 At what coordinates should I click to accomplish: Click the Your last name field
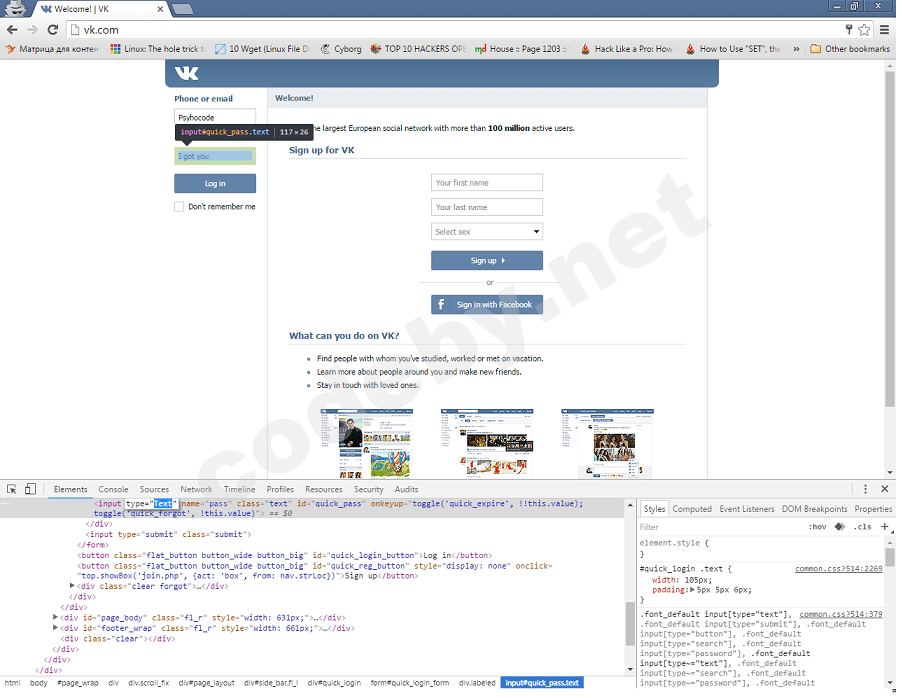tap(487, 207)
